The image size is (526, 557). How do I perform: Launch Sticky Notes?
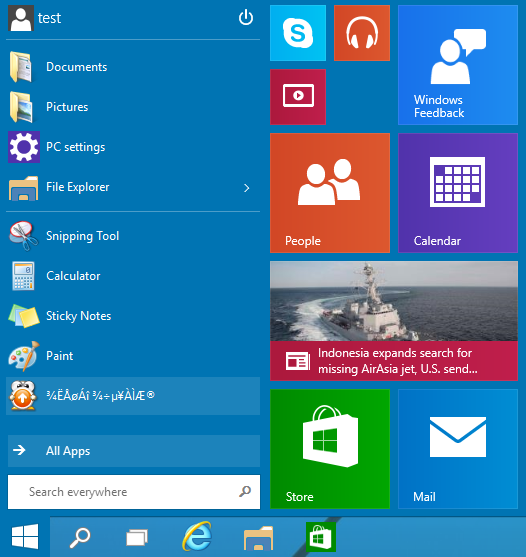(133, 316)
